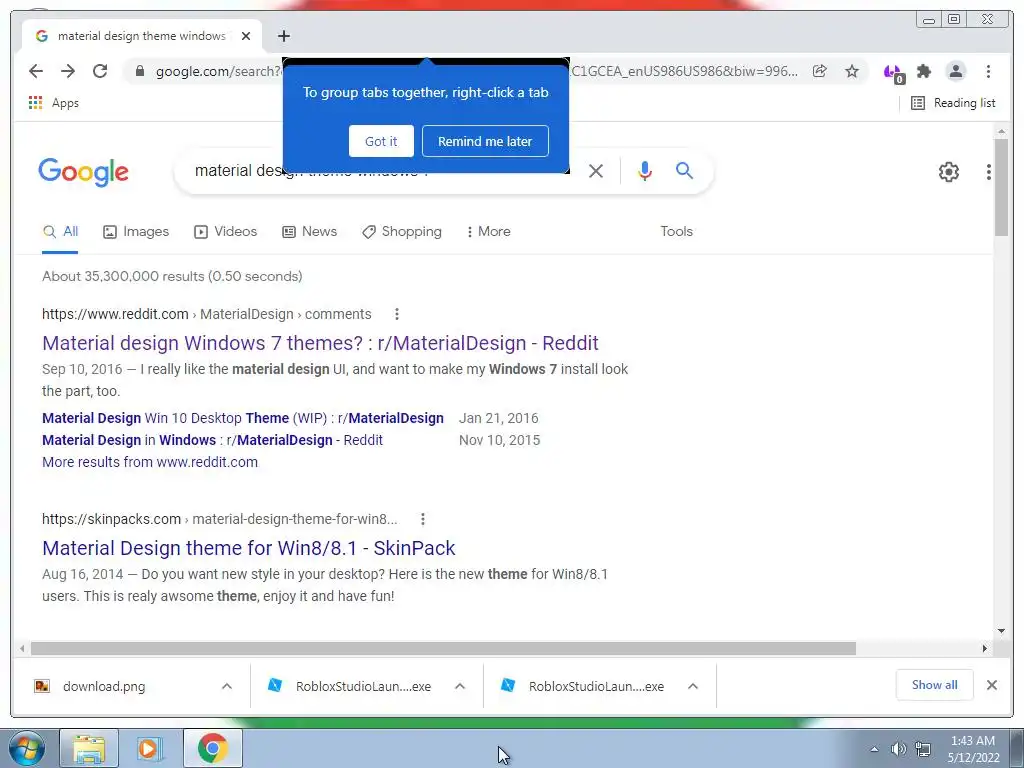Submit search with the magnifier icon
The height and width of the screenshot is (768, 1024).
(x=684, y=170)
